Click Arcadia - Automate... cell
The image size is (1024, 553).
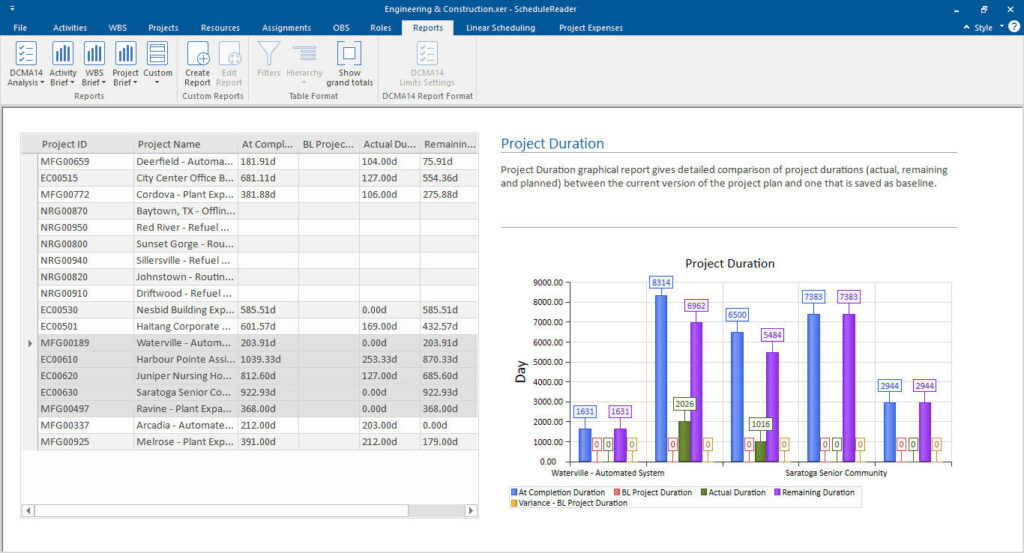click(x=185, y=425)
